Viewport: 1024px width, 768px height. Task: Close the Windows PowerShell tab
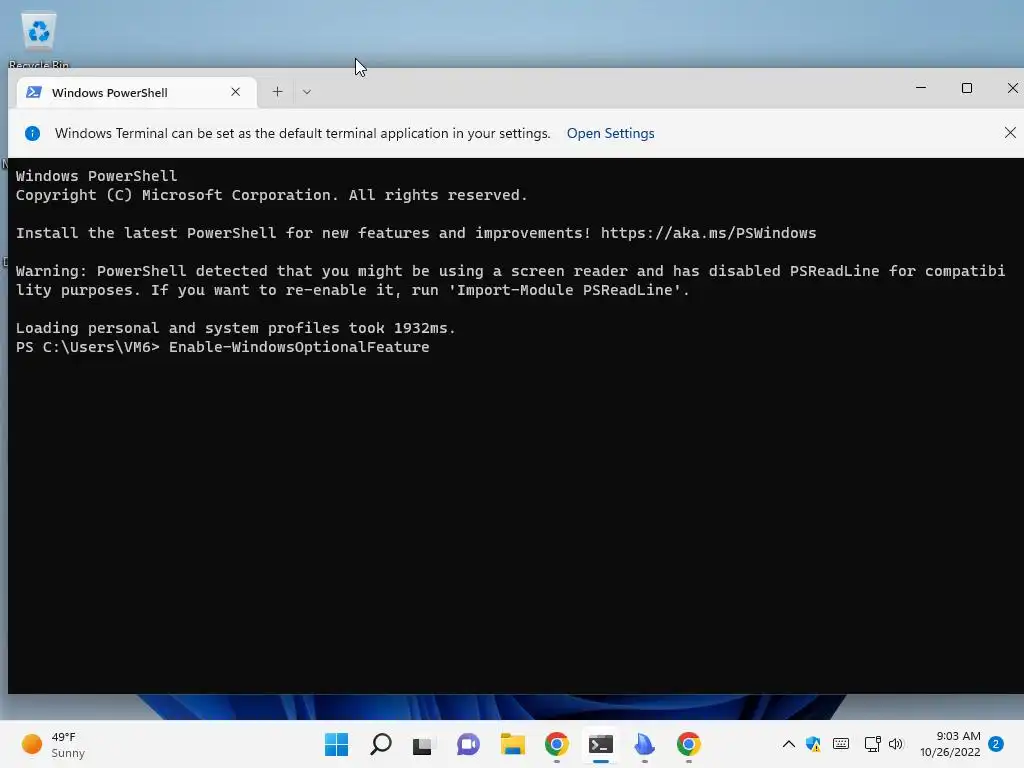[236, 92]
